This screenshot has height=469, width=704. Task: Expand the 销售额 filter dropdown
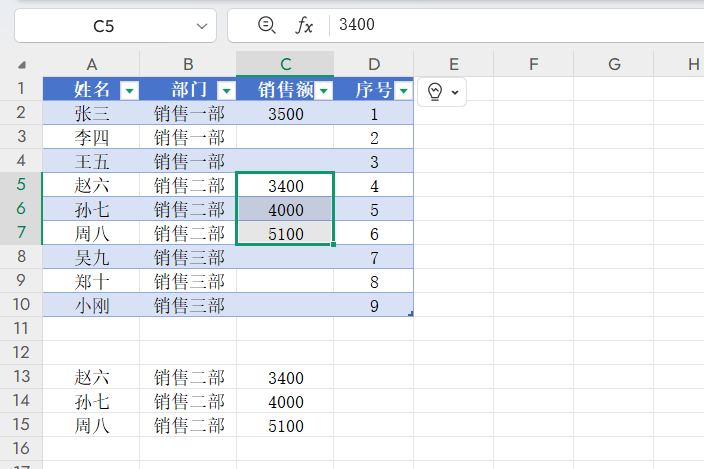click(x=323, y=91)
